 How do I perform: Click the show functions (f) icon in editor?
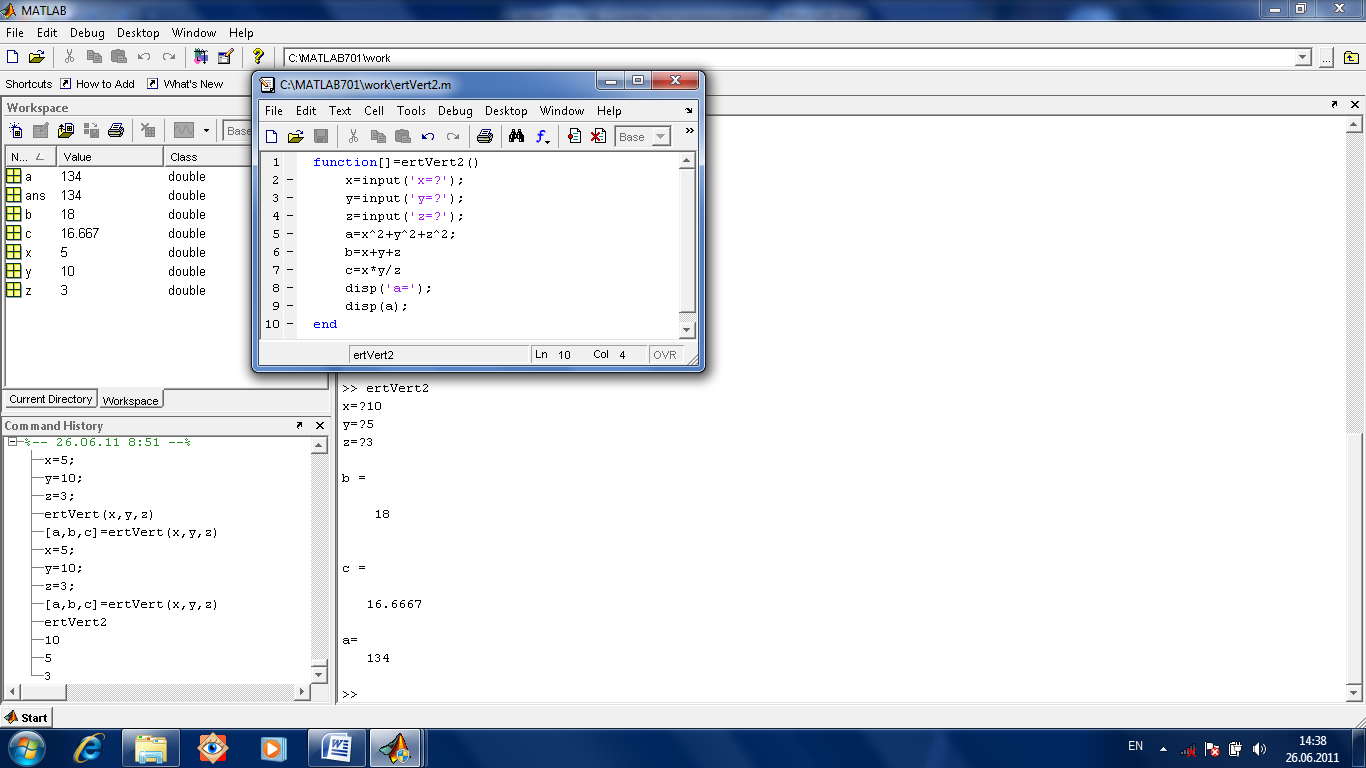coord(542,137)
